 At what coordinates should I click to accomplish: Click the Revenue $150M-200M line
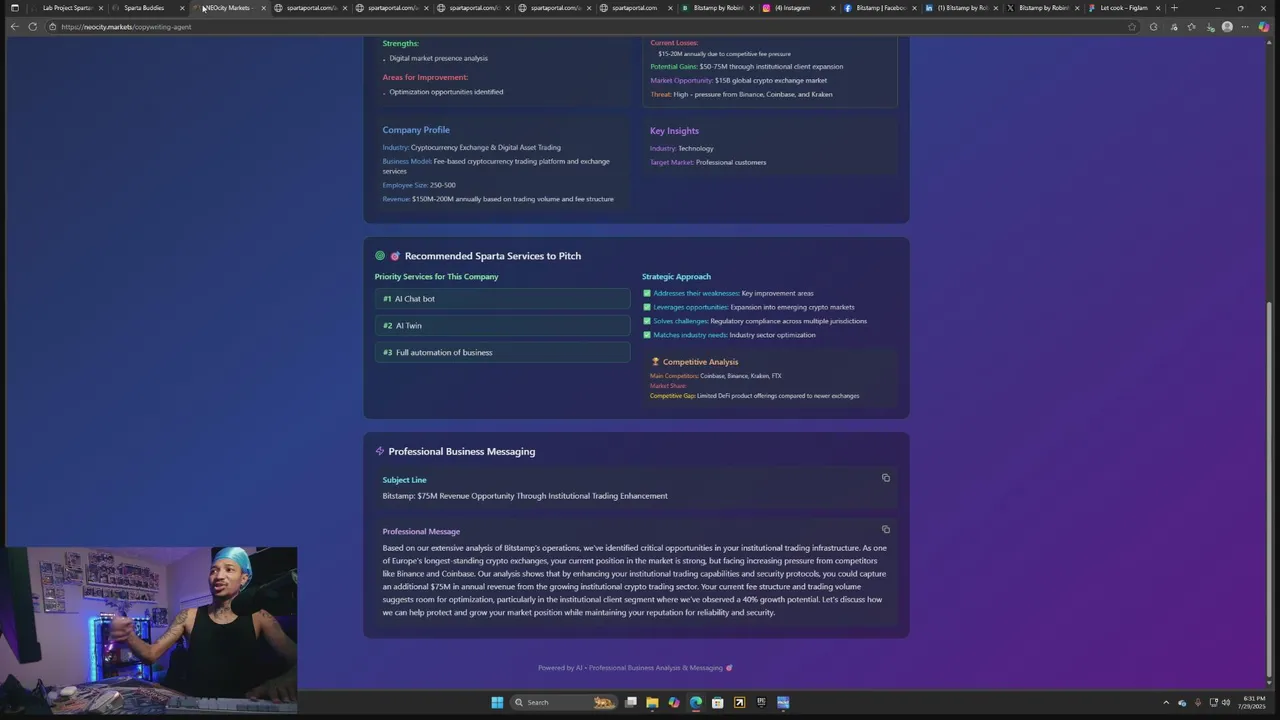point(498,199)
